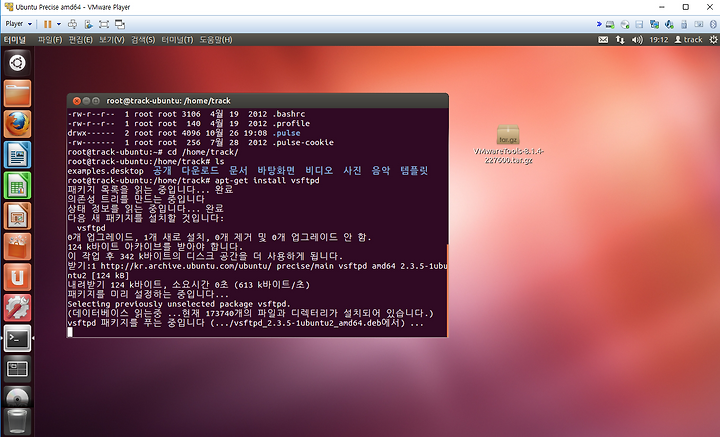Click the apt-get install vsftpd command
Image resolution: width=720 pixels, height=437 pixels.
click(267, 181)
